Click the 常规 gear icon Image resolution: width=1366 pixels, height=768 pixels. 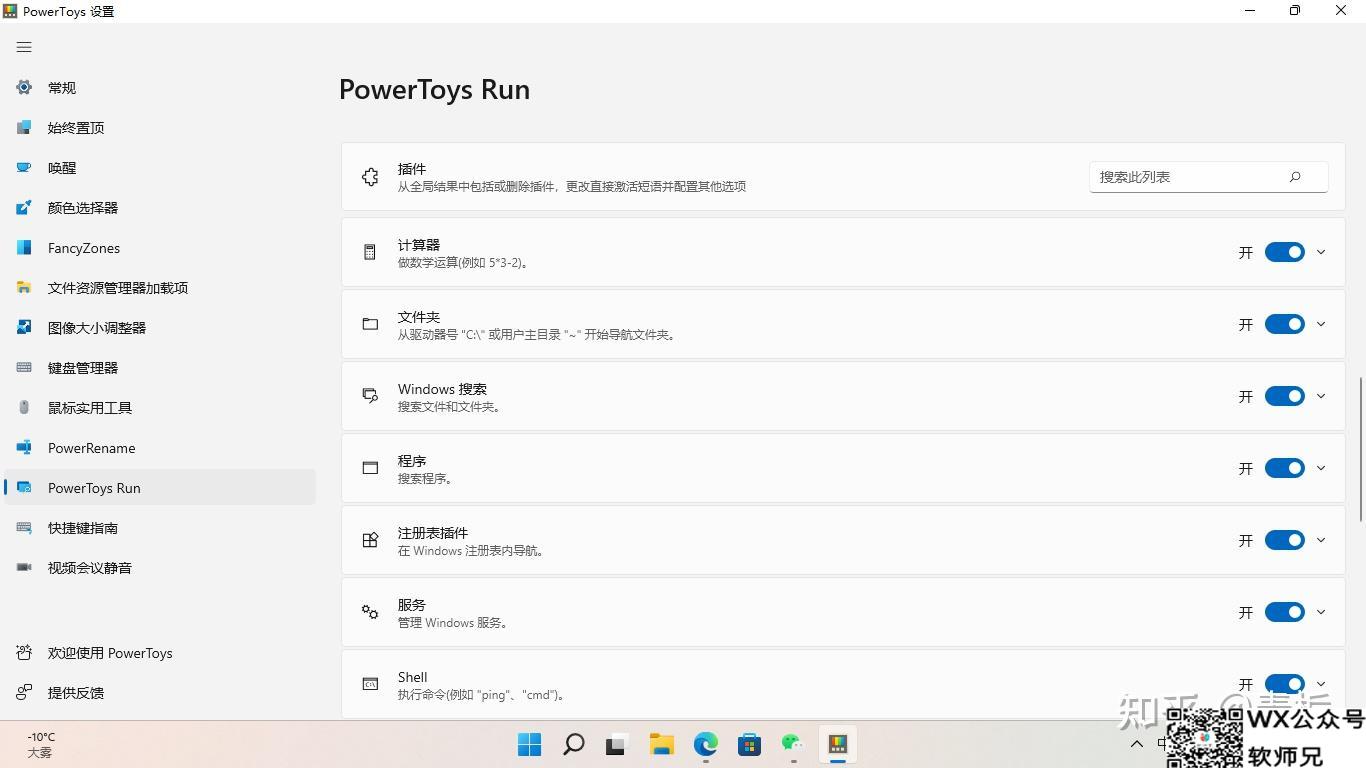click(x=24, y=88)
